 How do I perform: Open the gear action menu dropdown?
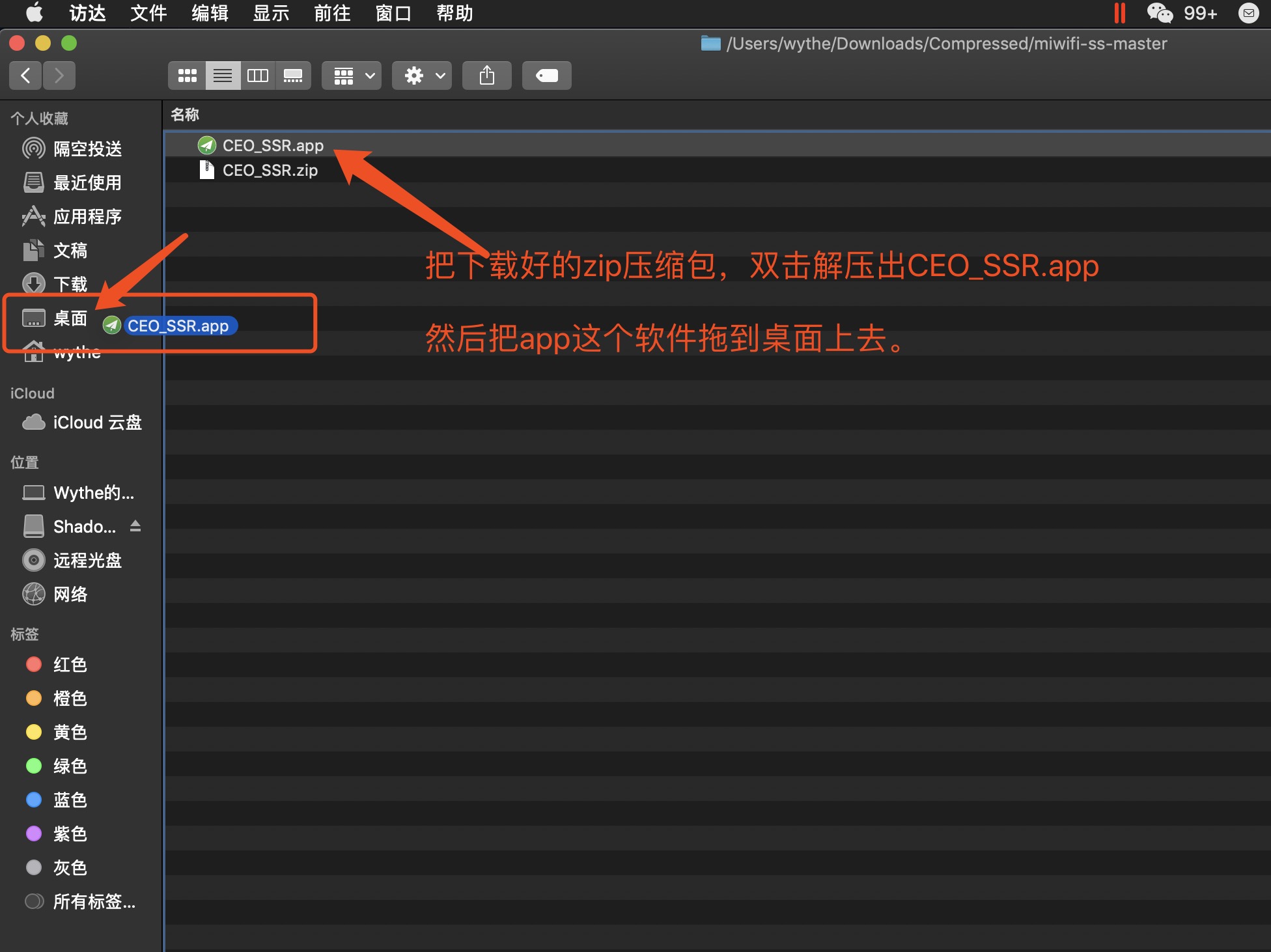[422, 76]
